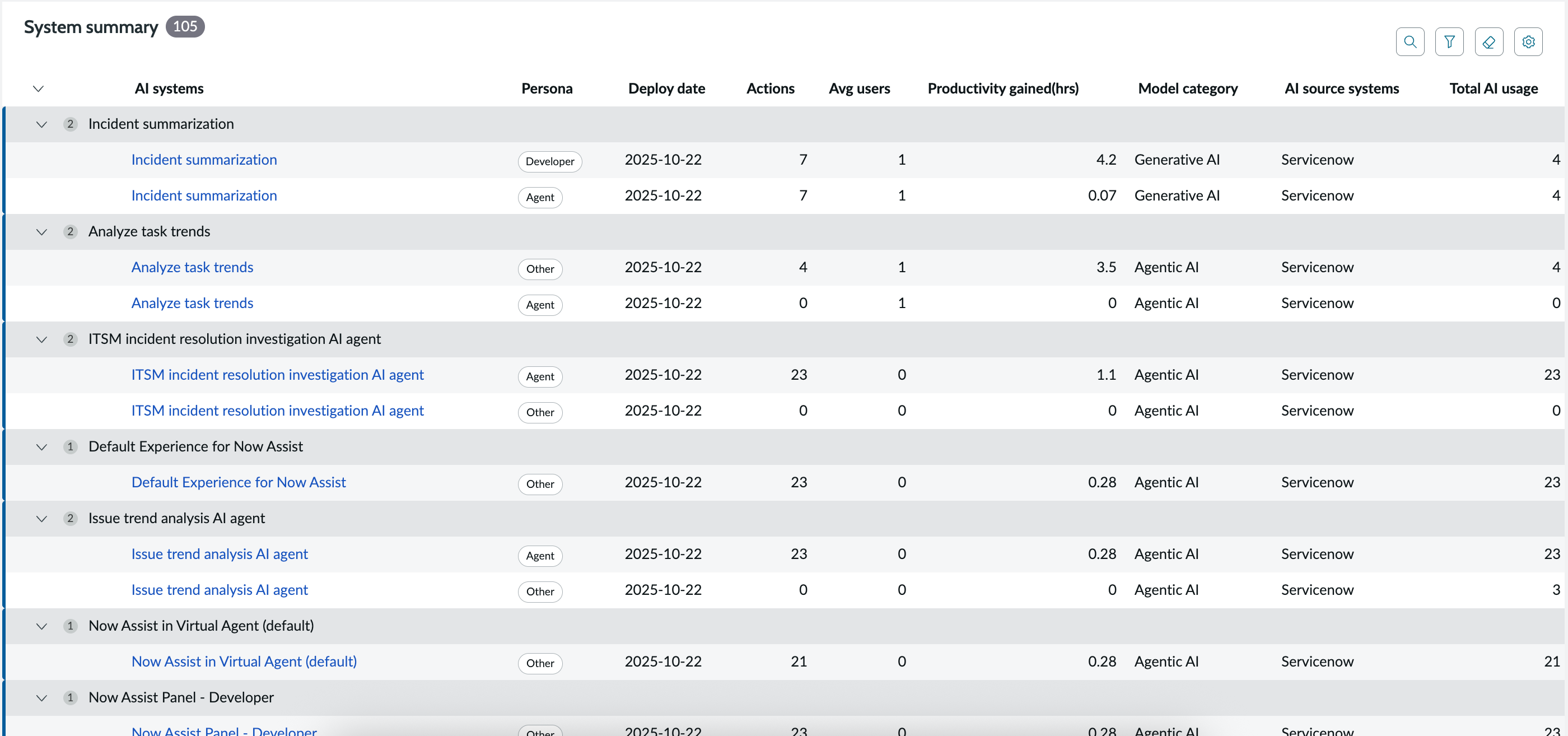Collapse Now Assist in Virtual Agent (default) group

[41, 626]
